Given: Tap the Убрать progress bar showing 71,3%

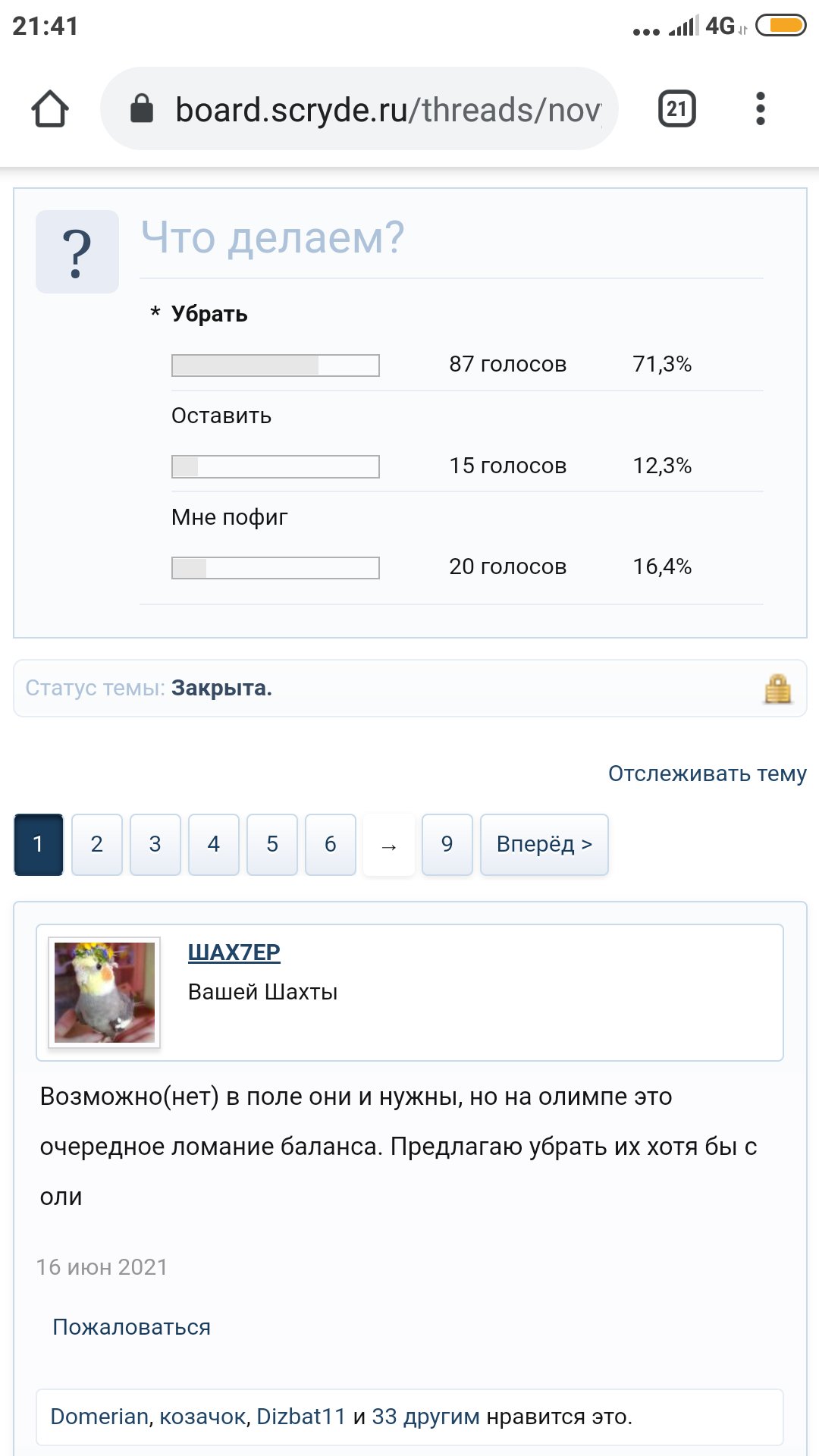Looking at the screenshot, I should click(x=275, y=365).
